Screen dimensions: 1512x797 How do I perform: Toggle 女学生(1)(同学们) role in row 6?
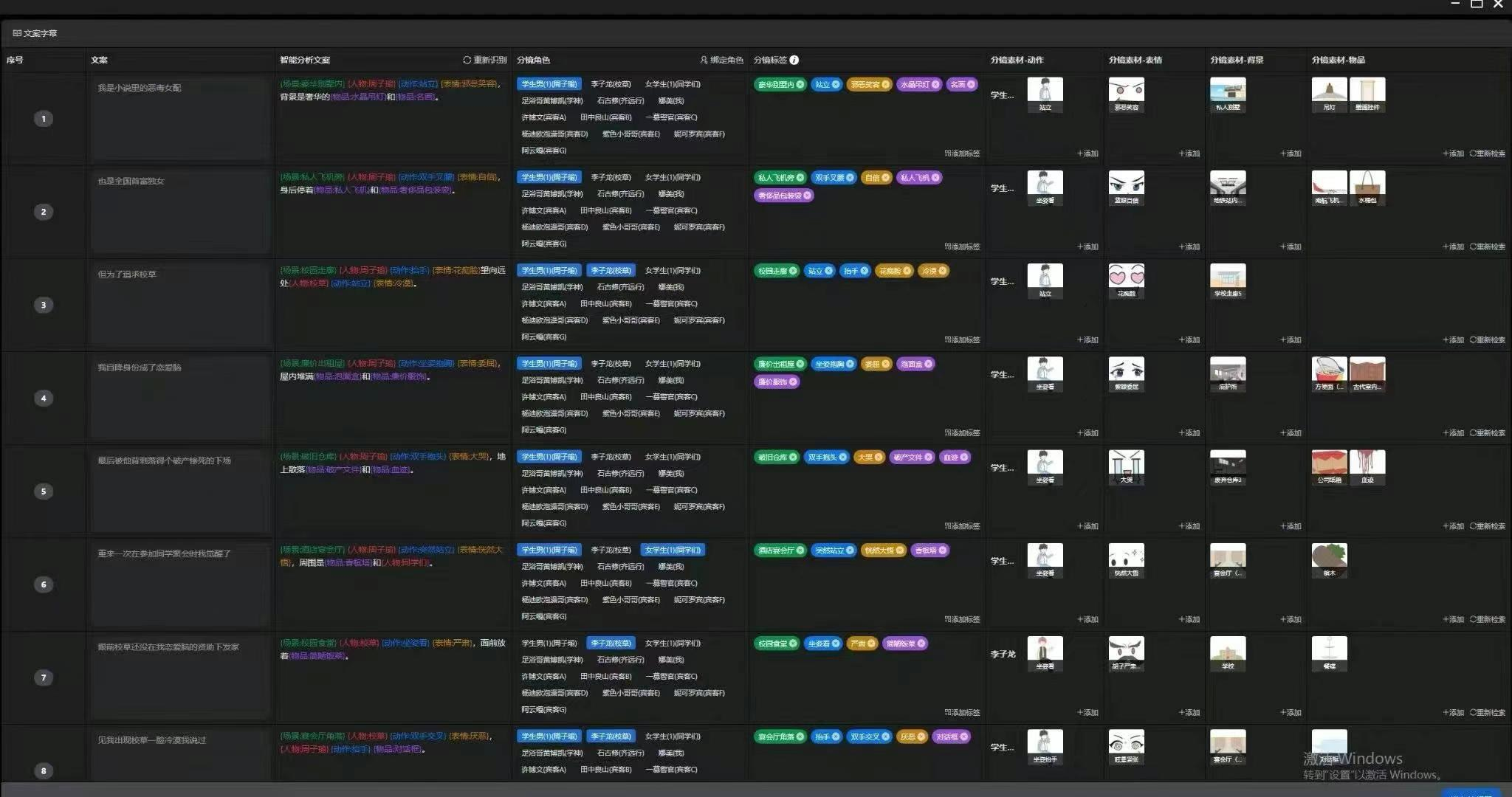coord(673,550)
